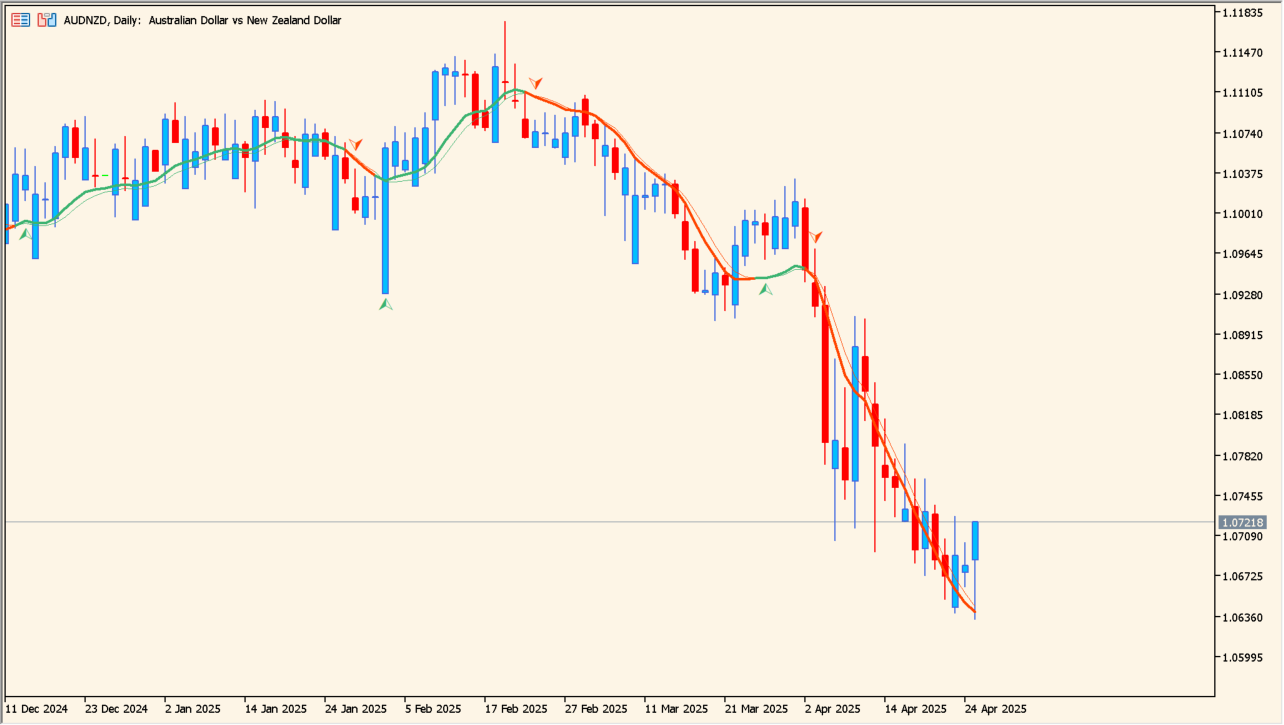Click the 1.08185 price axis label
1284x725 pixels.
1242,415
